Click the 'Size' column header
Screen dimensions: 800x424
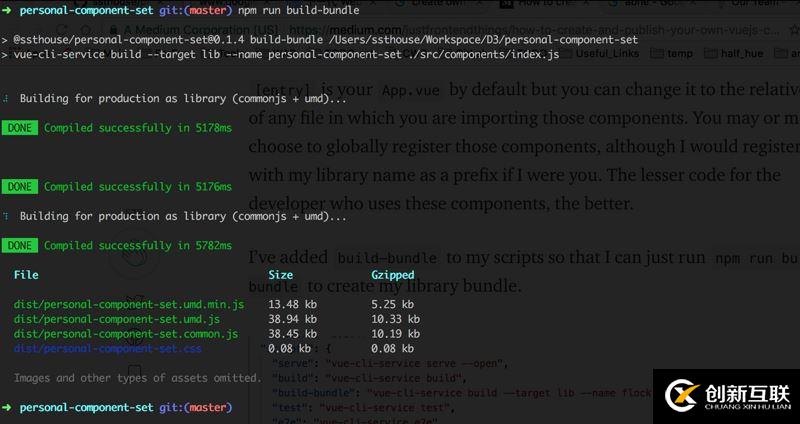(281, 275)
